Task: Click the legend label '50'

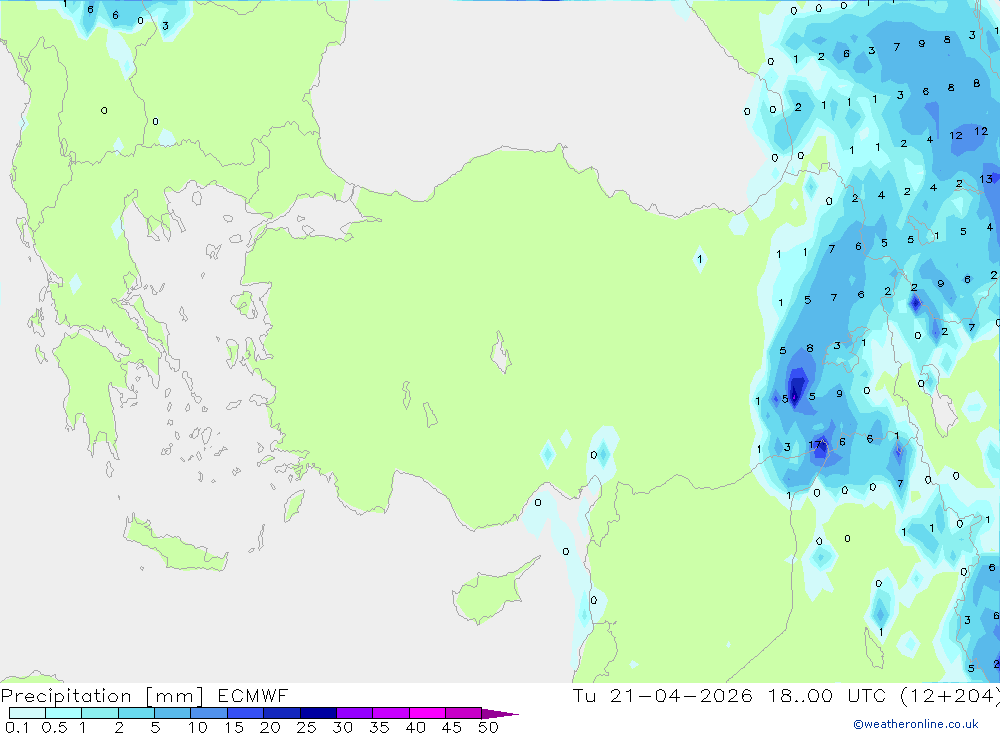Action: coord(488,727)
